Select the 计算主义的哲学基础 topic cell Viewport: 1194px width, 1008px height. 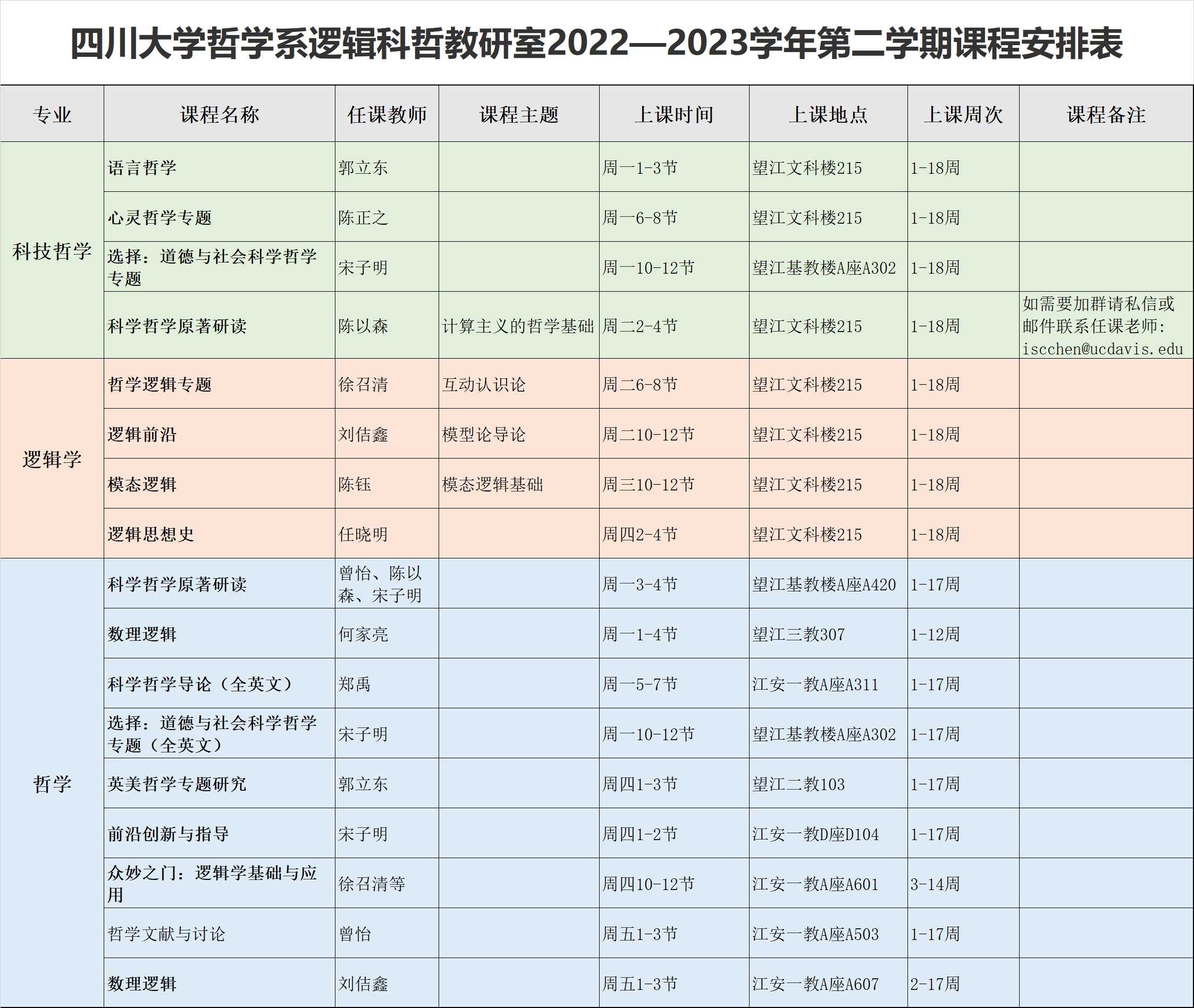[518, 326]
